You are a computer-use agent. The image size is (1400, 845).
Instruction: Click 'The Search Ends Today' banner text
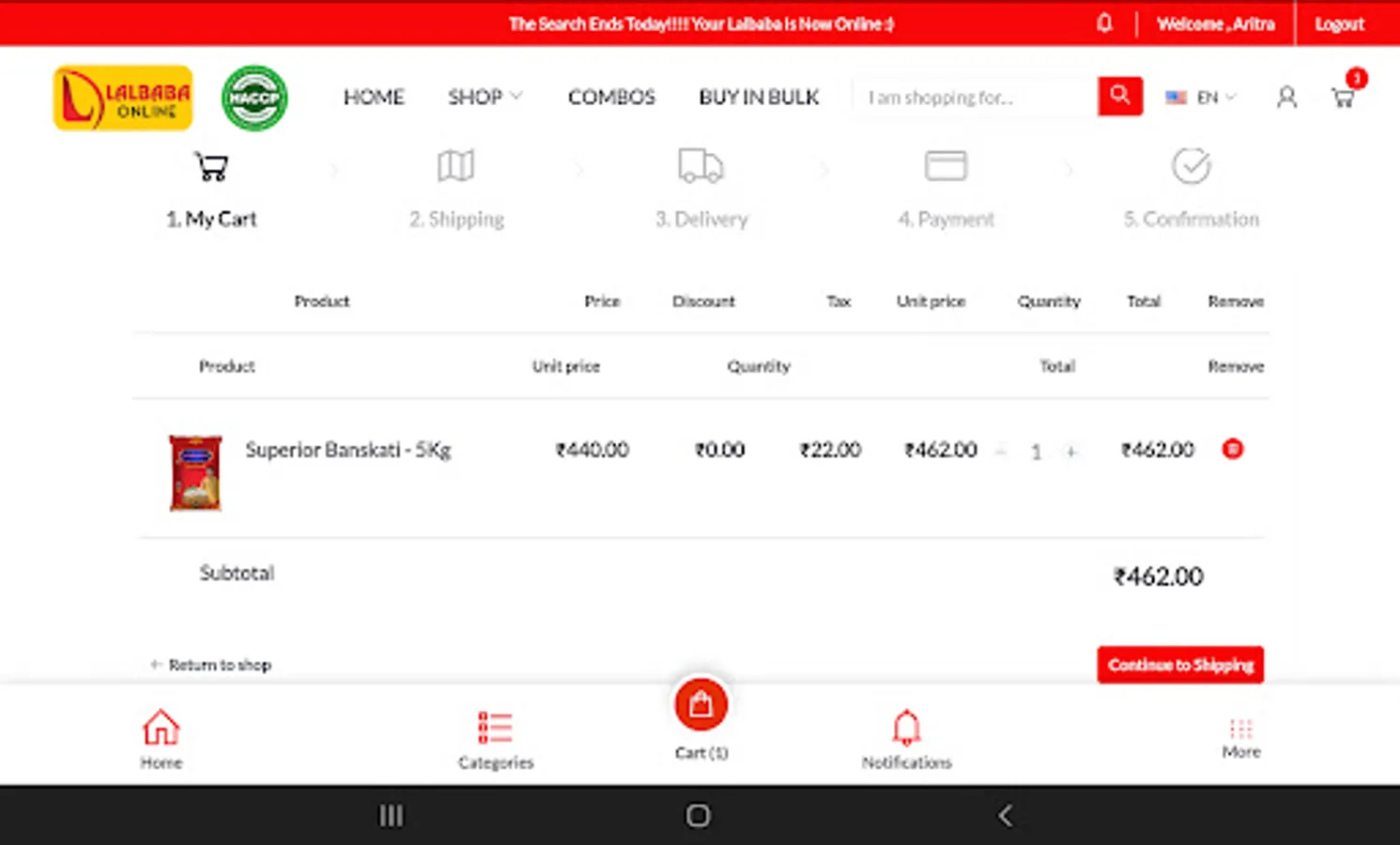tap(700, 24)
